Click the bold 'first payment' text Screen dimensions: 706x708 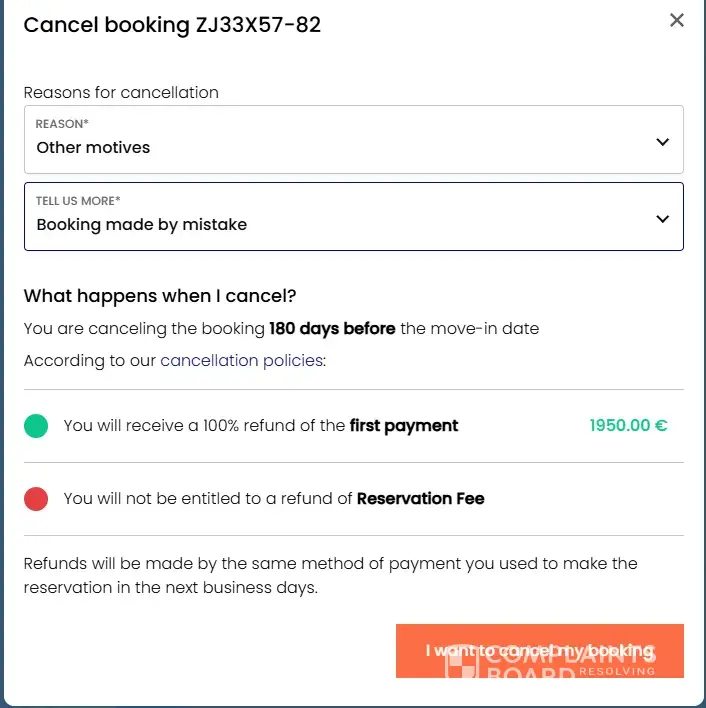(404, 425)
